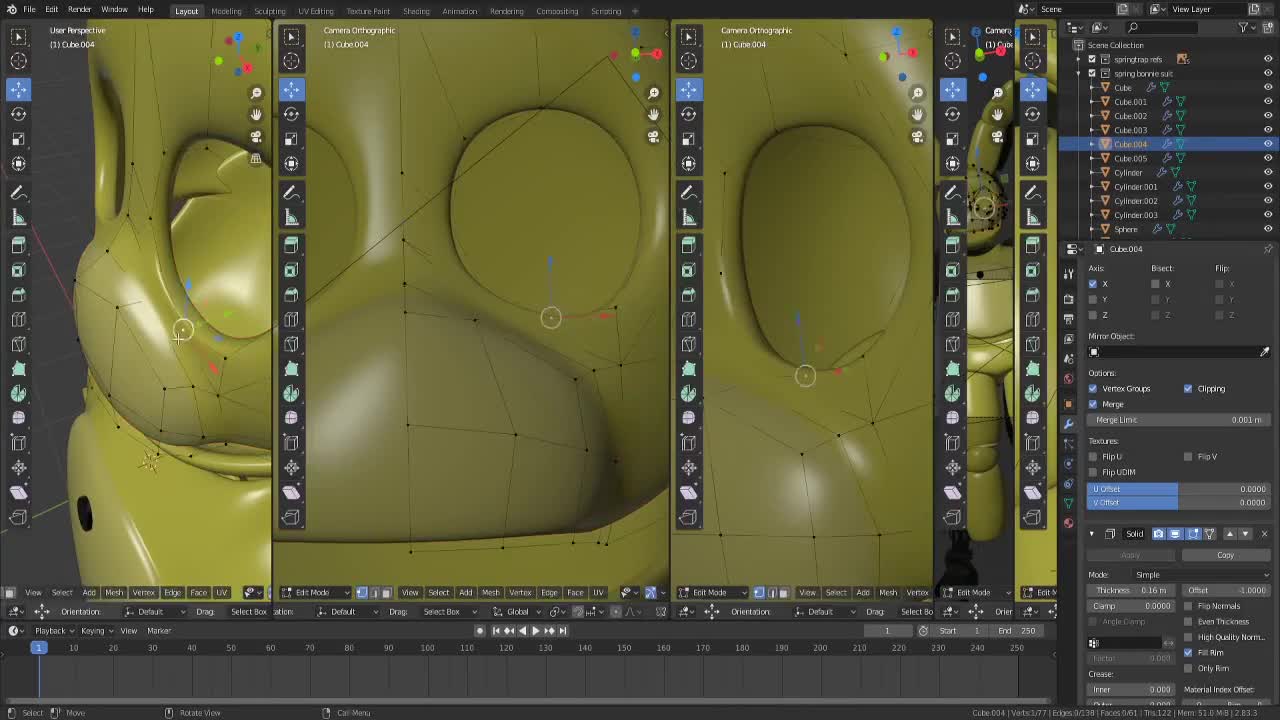Activate Rip Region tool in third viewport
1280x720 pixels.
688,517
